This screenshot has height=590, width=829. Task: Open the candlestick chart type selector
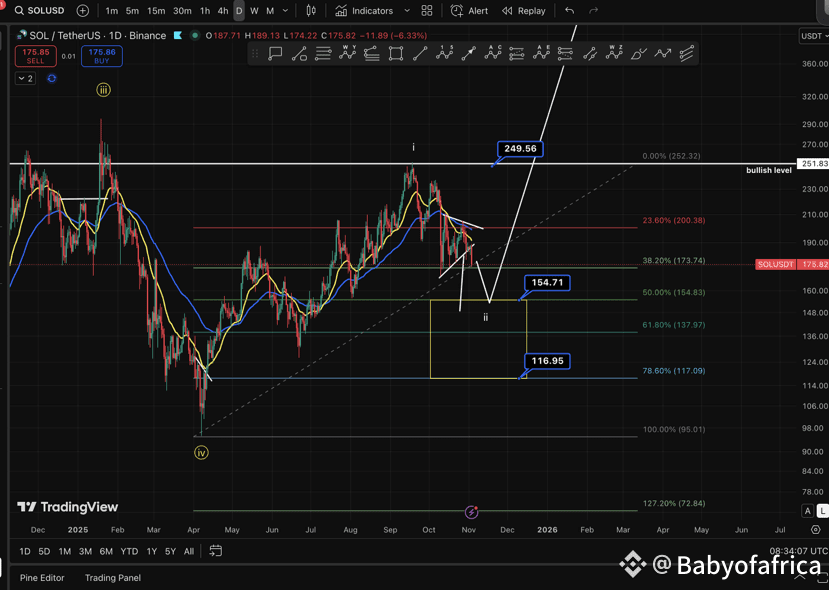tap(311, 11)
